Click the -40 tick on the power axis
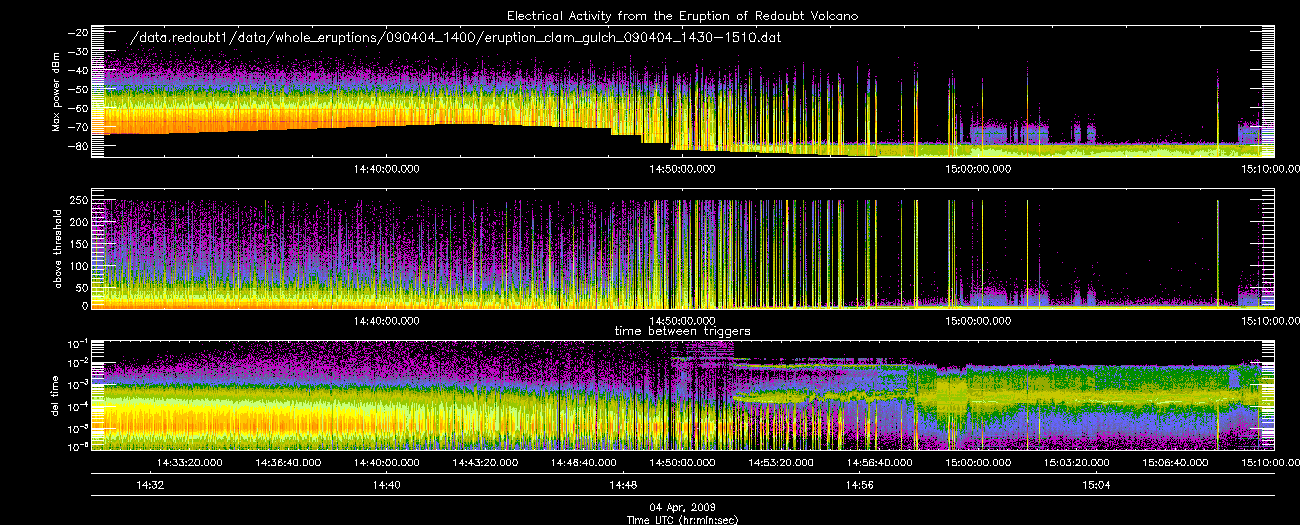The image size is (1300, 525). click(77, 70)
